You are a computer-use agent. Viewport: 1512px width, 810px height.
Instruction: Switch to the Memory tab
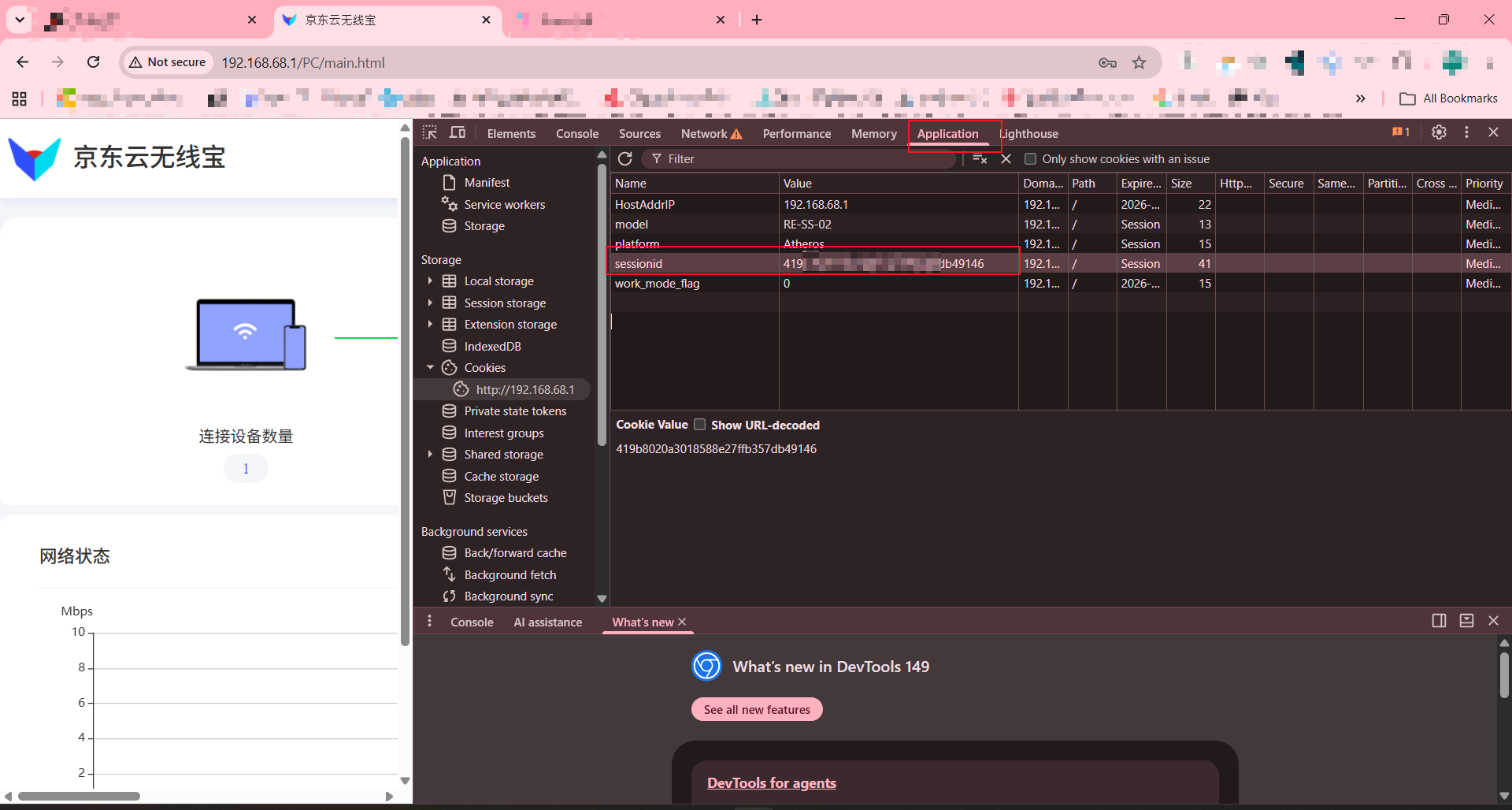(x=873, y=133)
